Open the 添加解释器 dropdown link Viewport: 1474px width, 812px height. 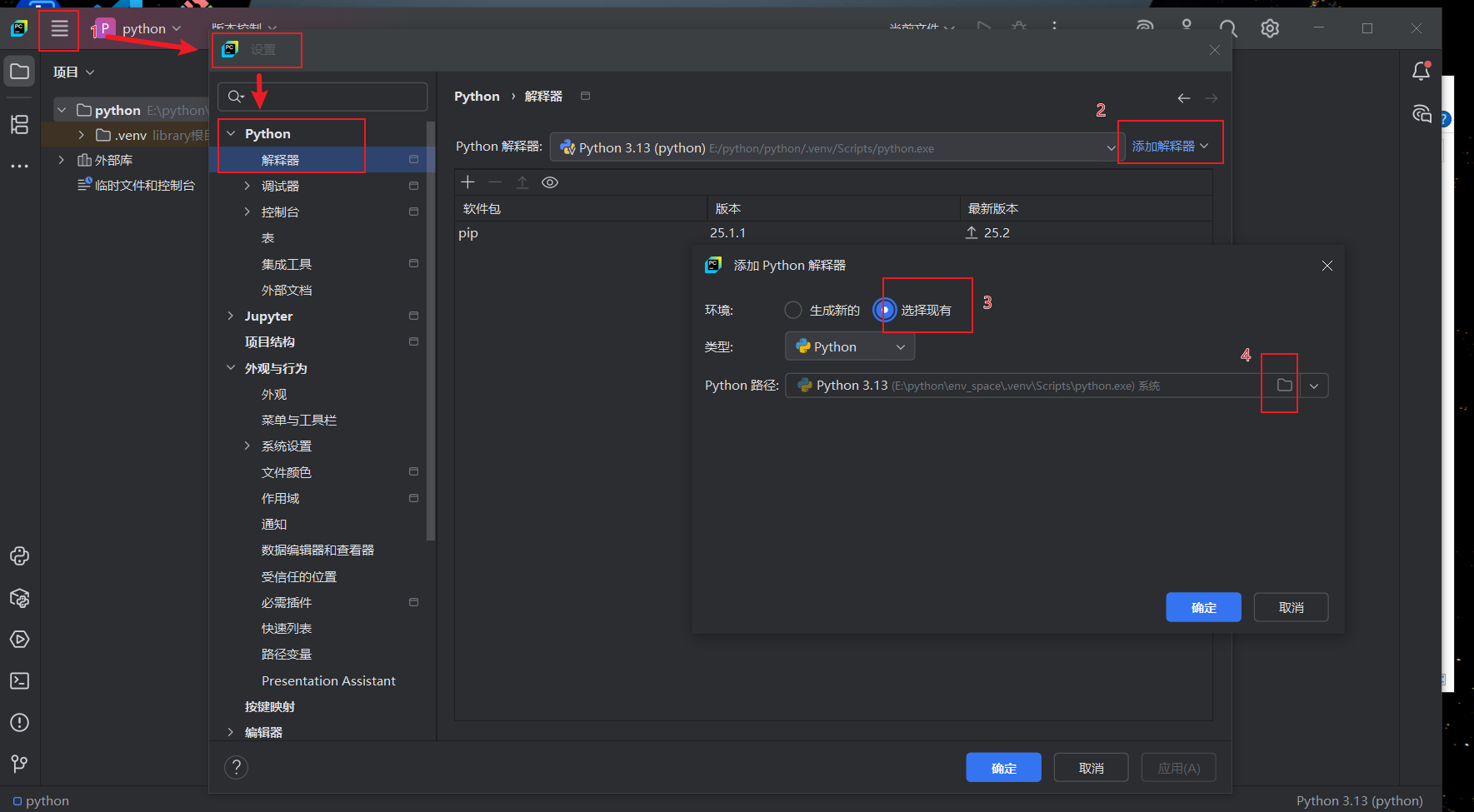point(1169,147)
